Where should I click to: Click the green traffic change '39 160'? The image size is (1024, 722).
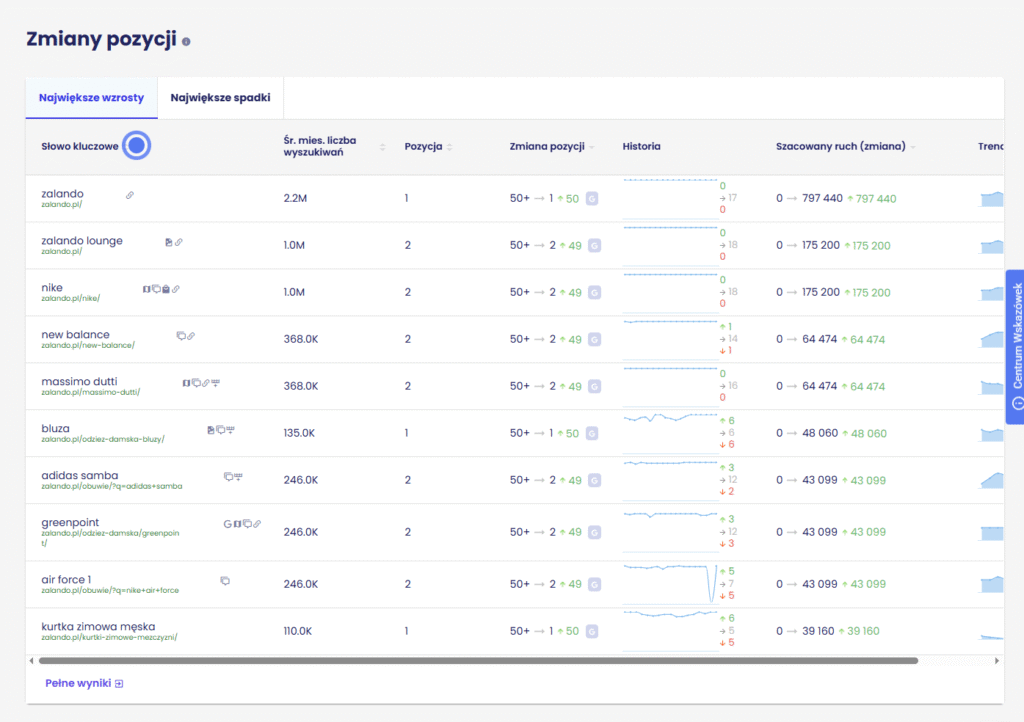[863, 631]
